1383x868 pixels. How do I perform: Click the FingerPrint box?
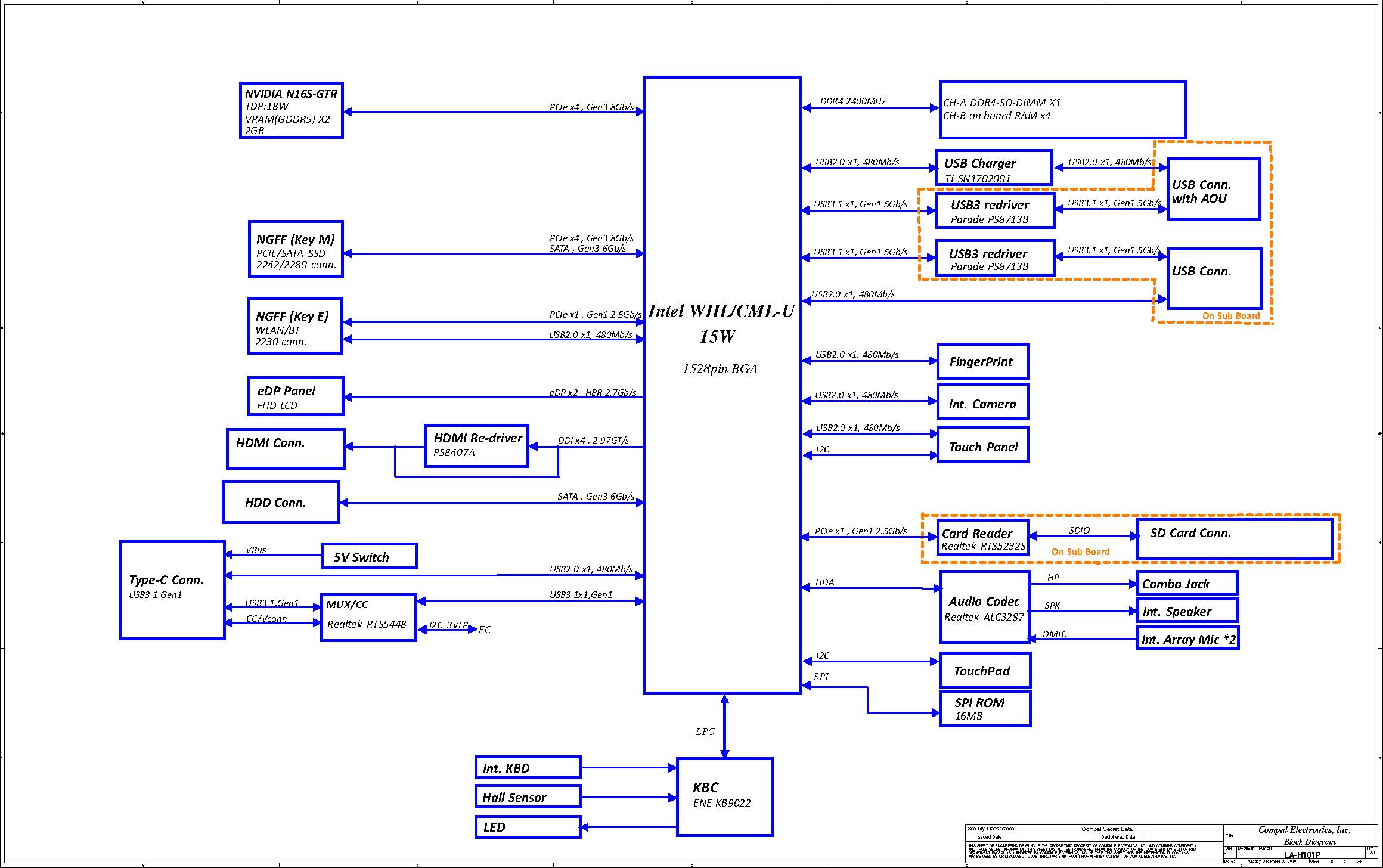click(x=982, y=361)
